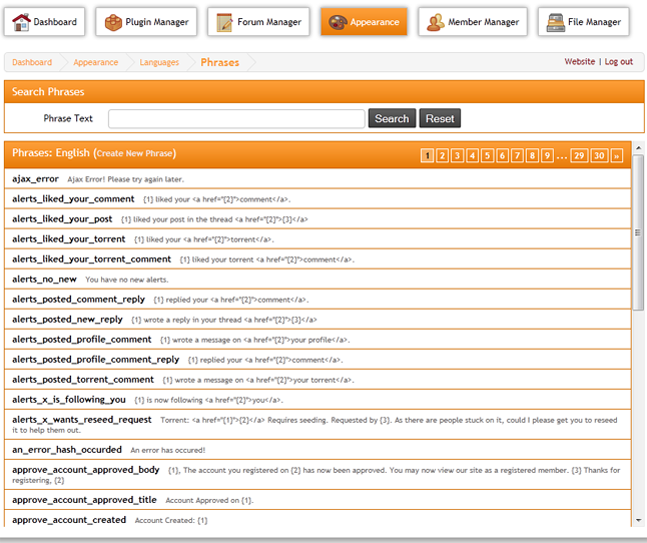This screenshot has height=543, width=647.
Task: Go to page 8 of phrases
Action: (532, 156)
